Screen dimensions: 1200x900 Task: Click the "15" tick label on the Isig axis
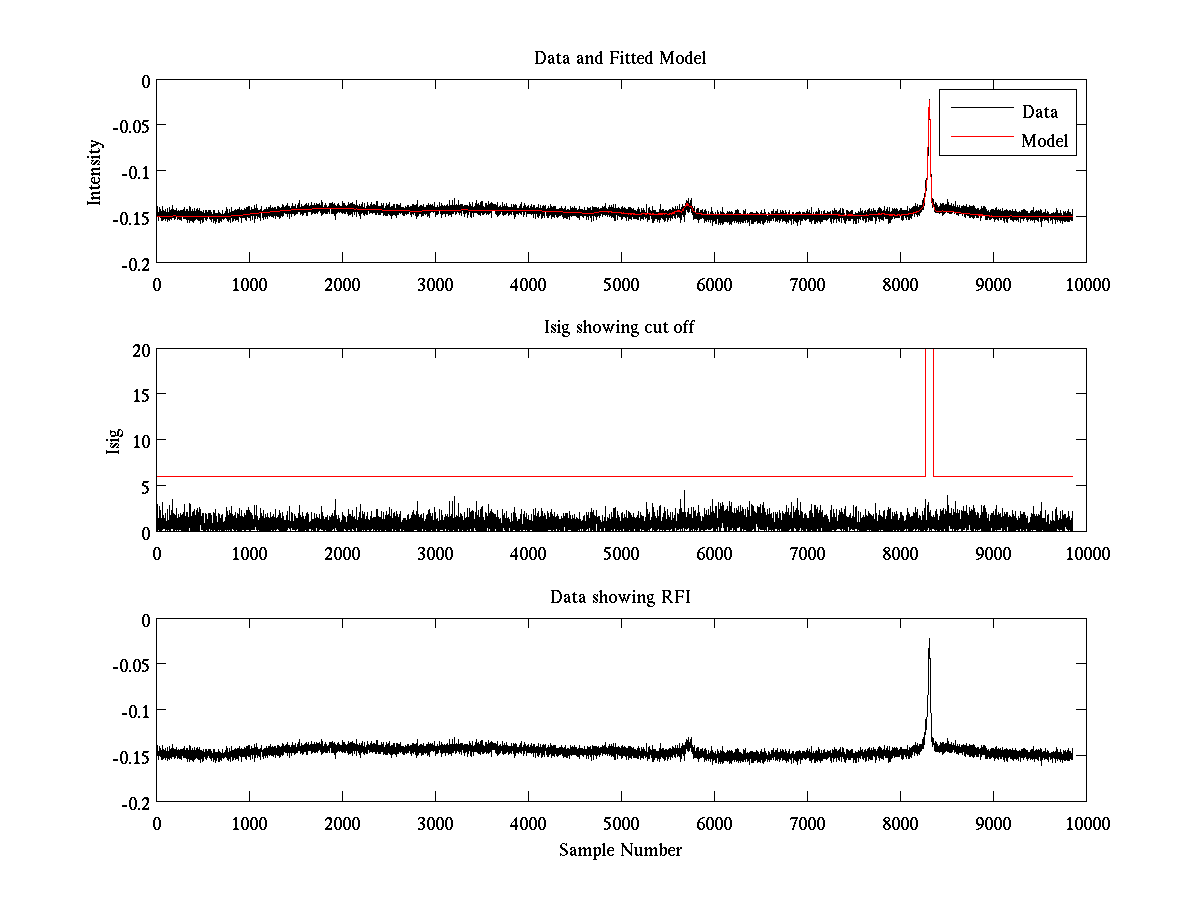[x=141, y=395]
